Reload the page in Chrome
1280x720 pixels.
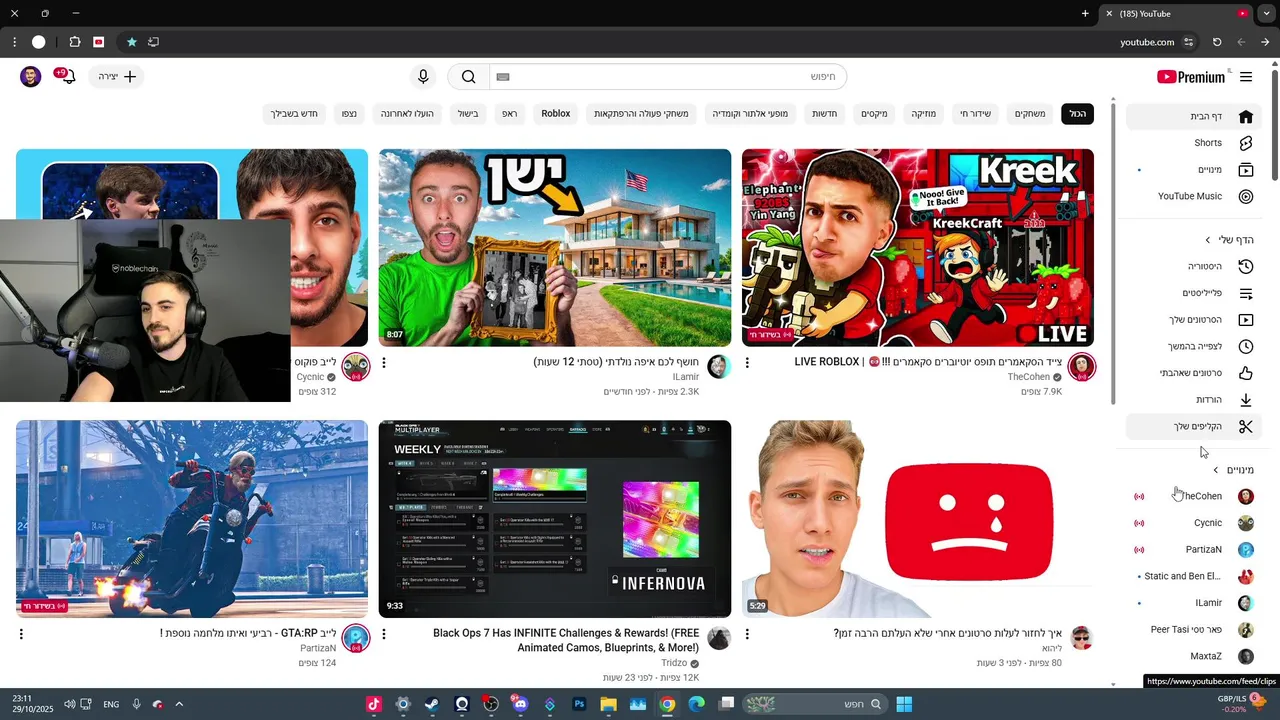1217,42
